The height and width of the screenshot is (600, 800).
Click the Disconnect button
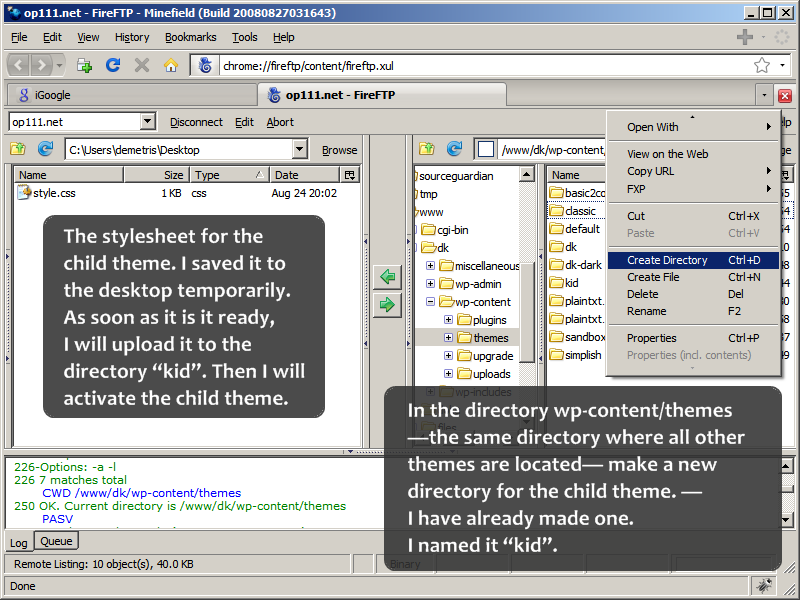[x=196, y=122]
